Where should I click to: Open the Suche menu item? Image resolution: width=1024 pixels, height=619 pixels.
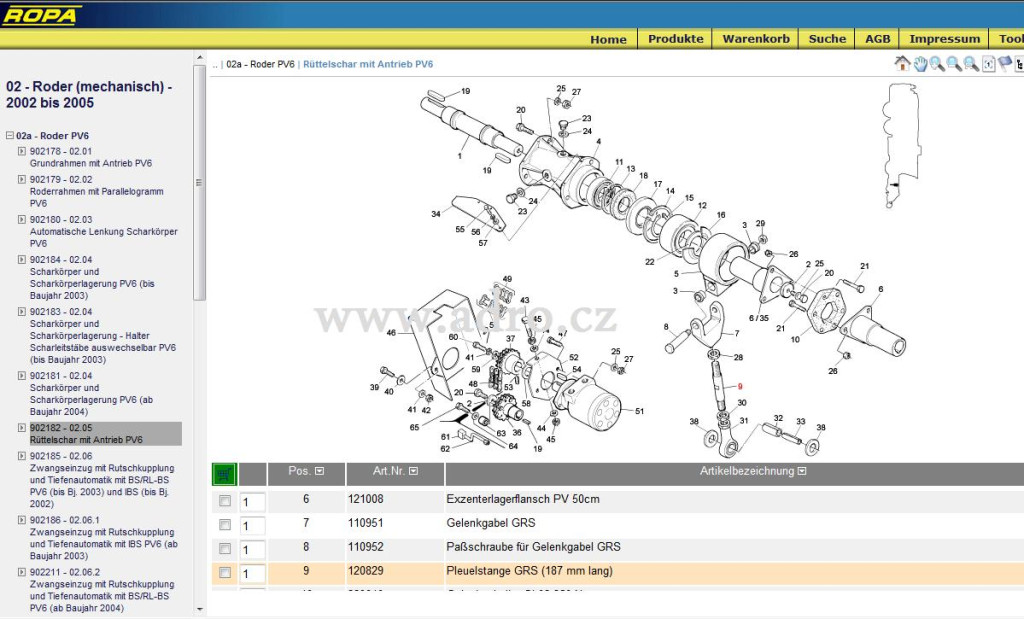pos(827,39)
